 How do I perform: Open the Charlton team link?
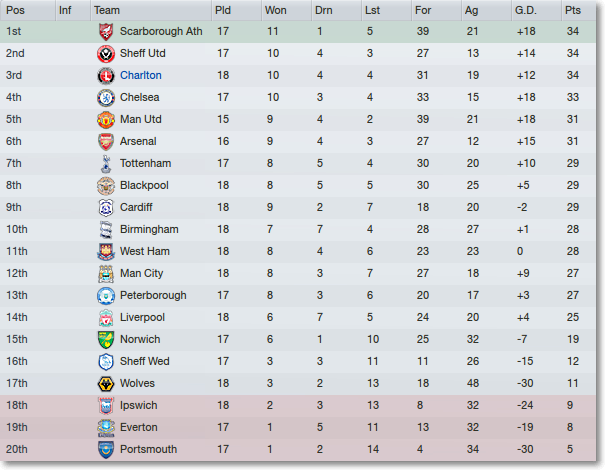pos(140,75)
